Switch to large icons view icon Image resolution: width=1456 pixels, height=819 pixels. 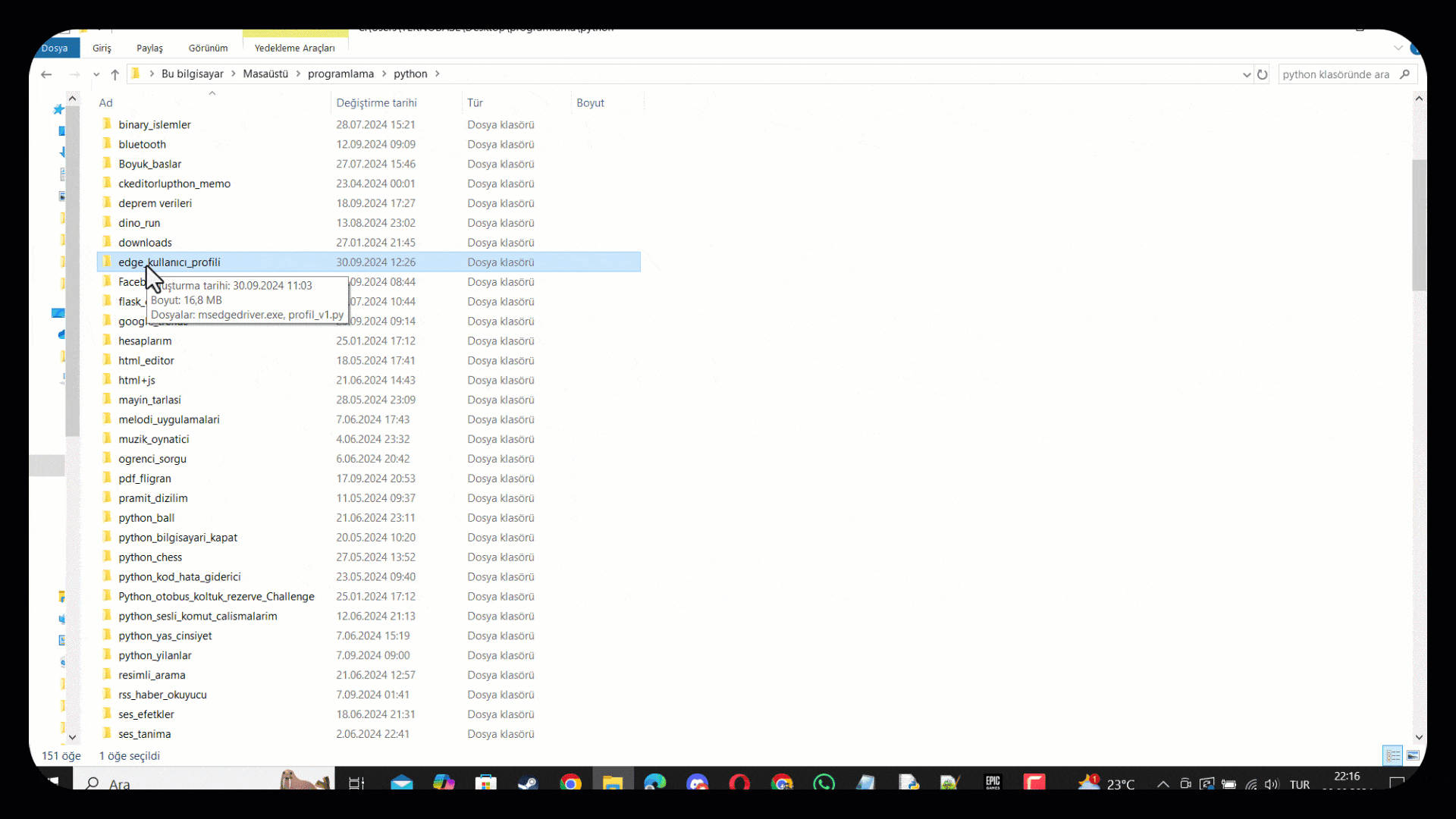[x=1413, y=755]
